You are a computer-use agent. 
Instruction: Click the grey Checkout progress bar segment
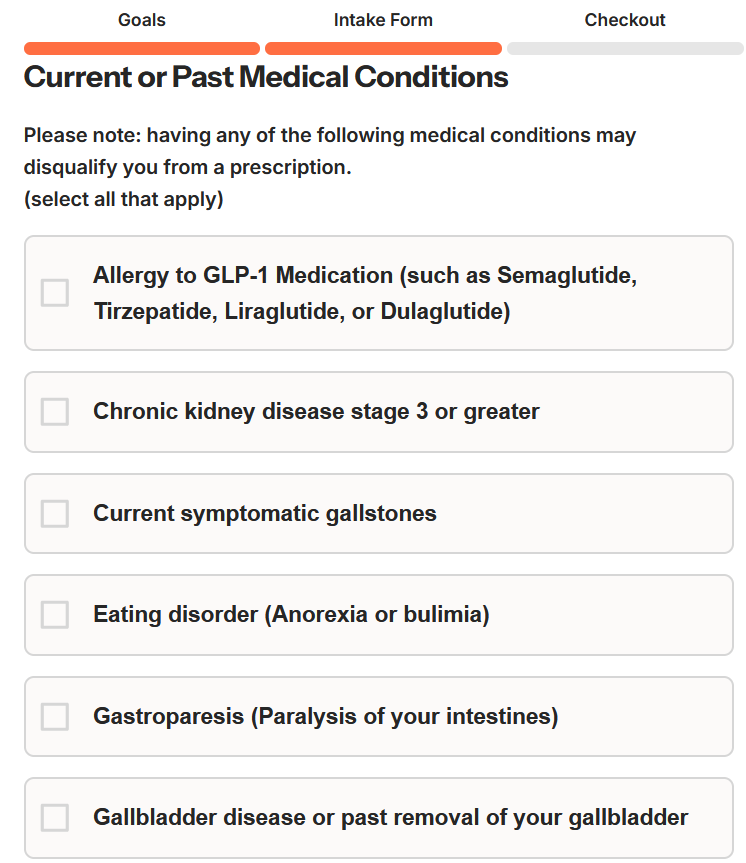(x=625, y=48)
